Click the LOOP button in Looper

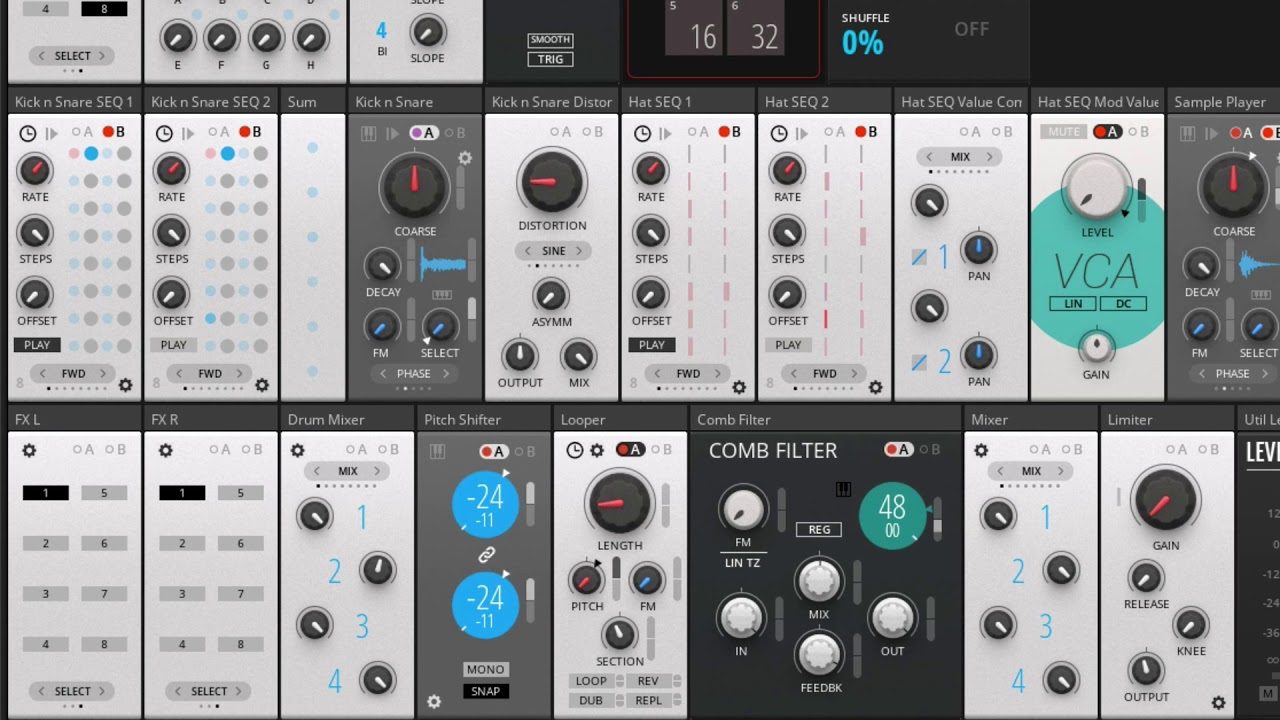591,681
